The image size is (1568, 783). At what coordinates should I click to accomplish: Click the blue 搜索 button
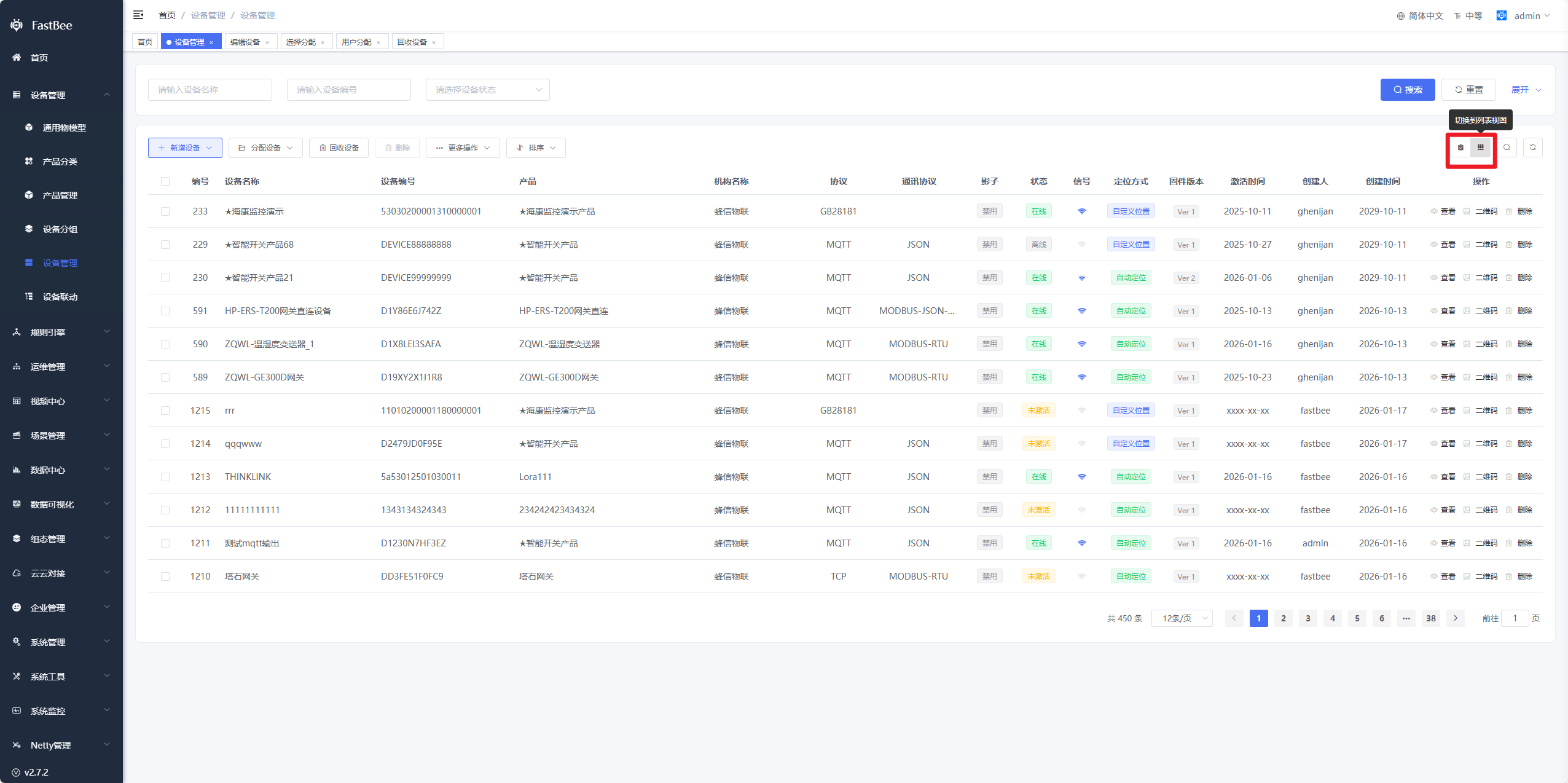click(1407, 90)
